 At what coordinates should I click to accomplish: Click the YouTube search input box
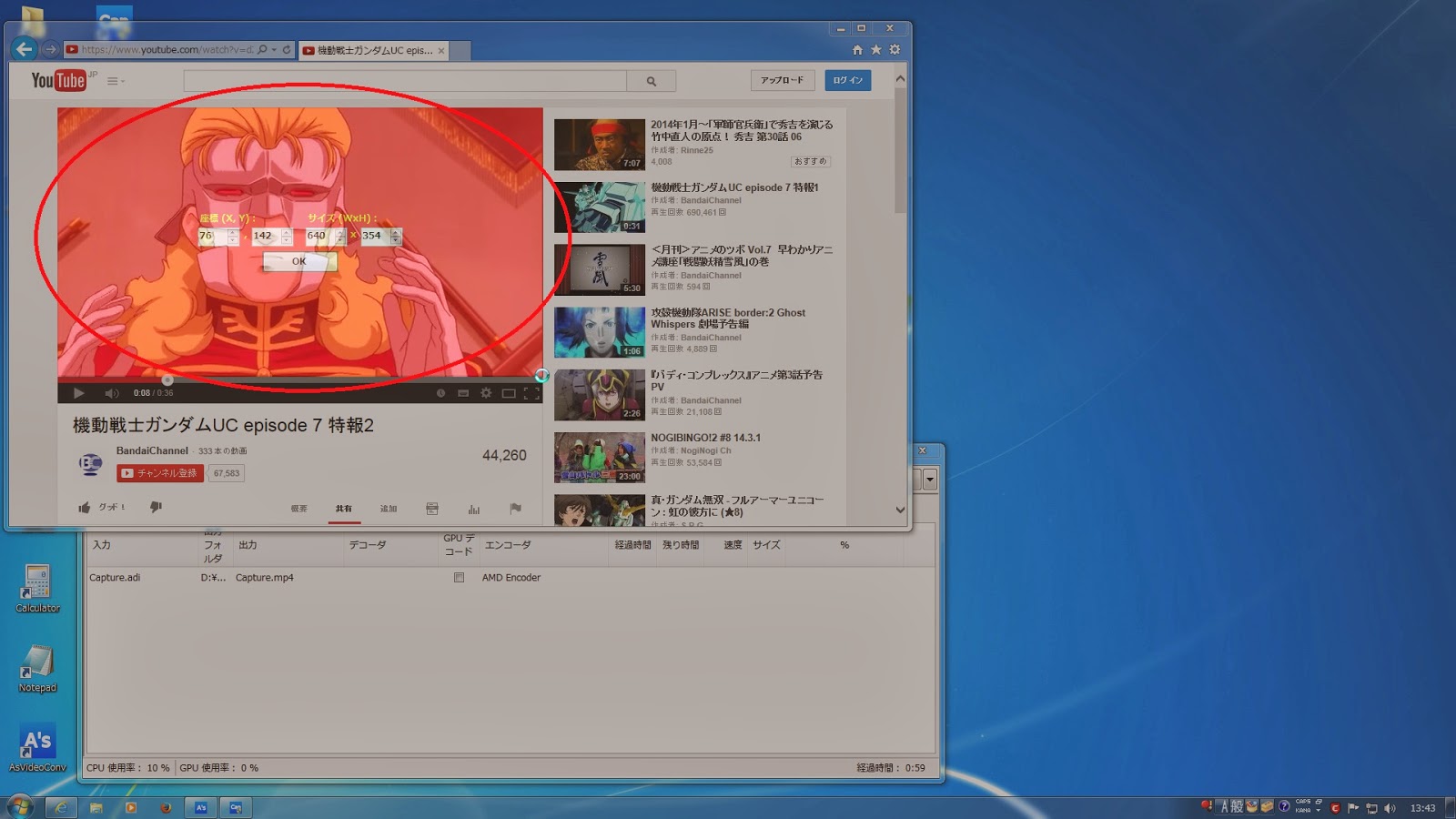click(405, 81)
